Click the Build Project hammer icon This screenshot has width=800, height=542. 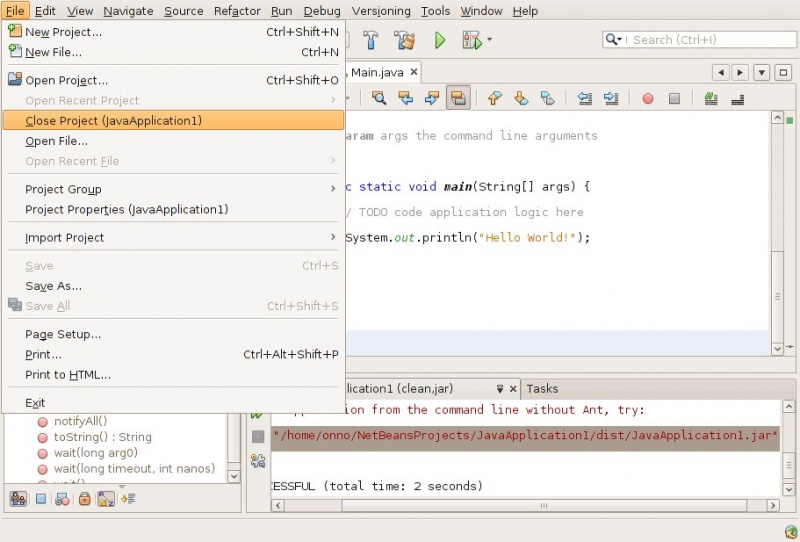[x=371, y=40]
